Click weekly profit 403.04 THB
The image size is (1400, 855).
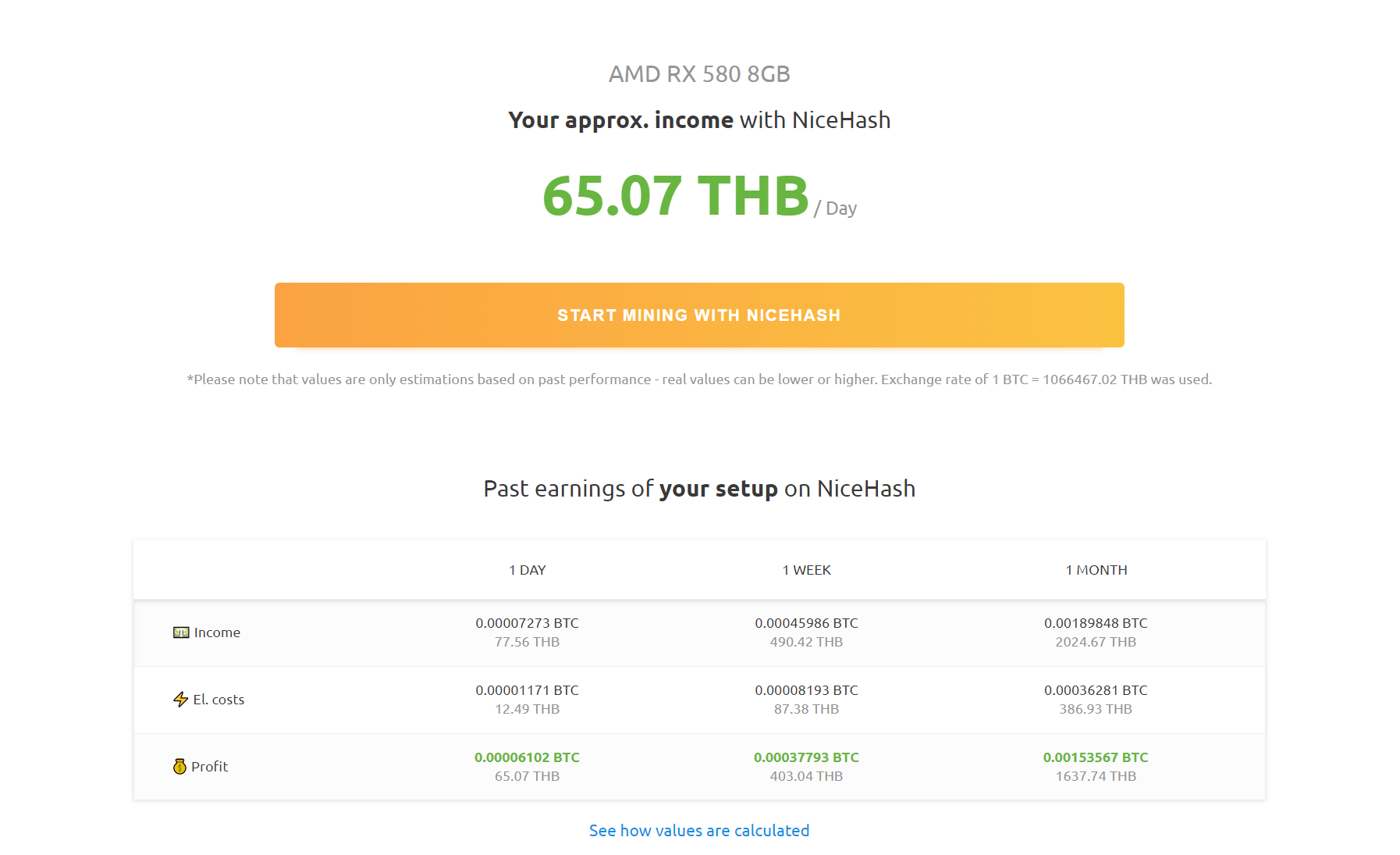tap(807, 776)
